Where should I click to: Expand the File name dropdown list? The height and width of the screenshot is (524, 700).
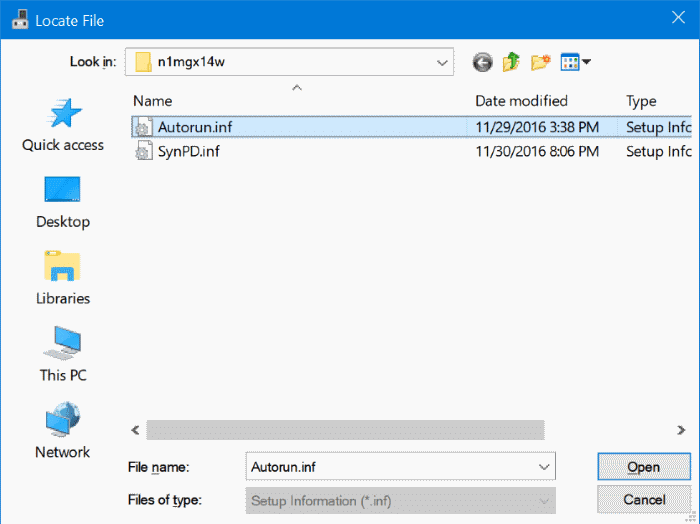[544, 467]
